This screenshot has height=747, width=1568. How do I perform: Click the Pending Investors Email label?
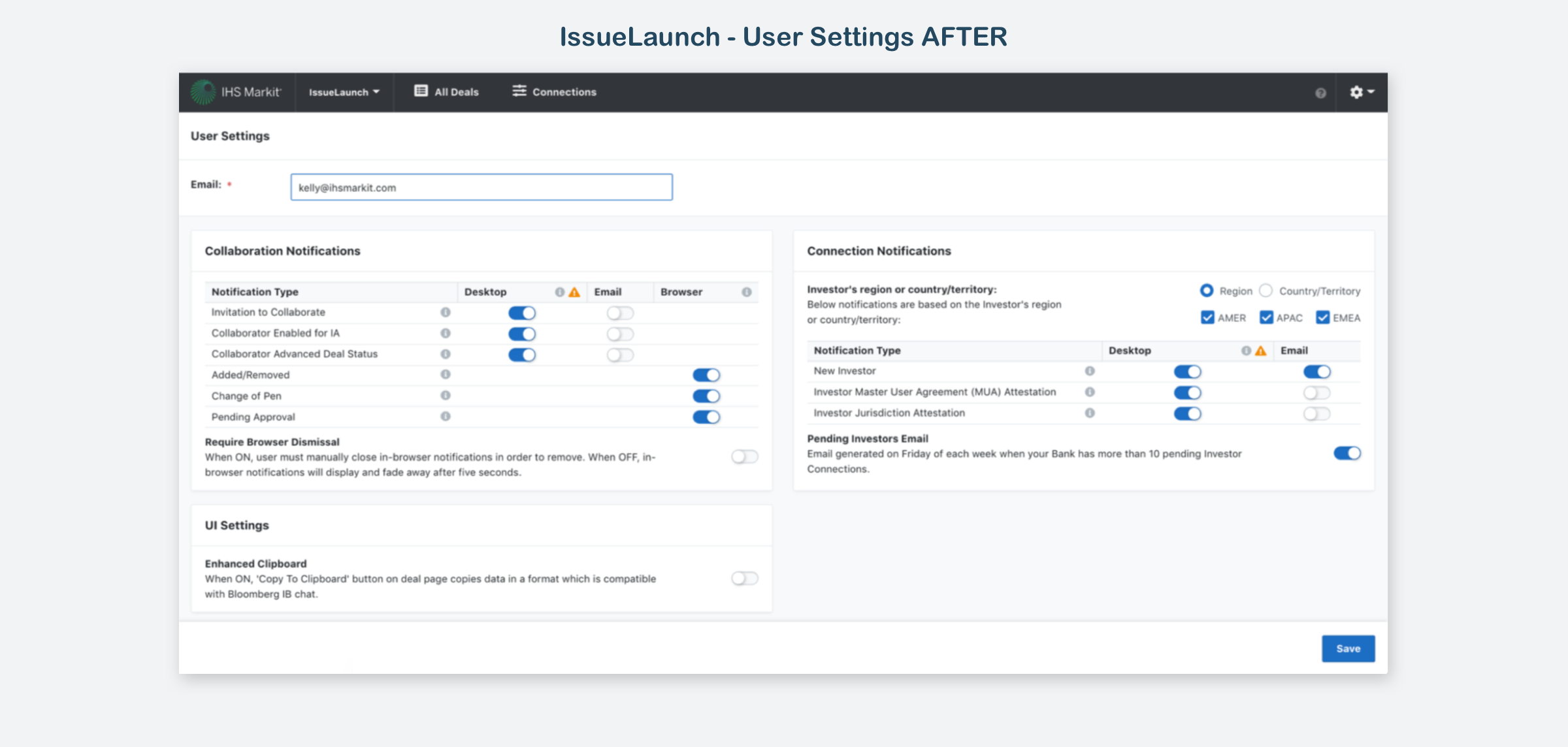868,439
